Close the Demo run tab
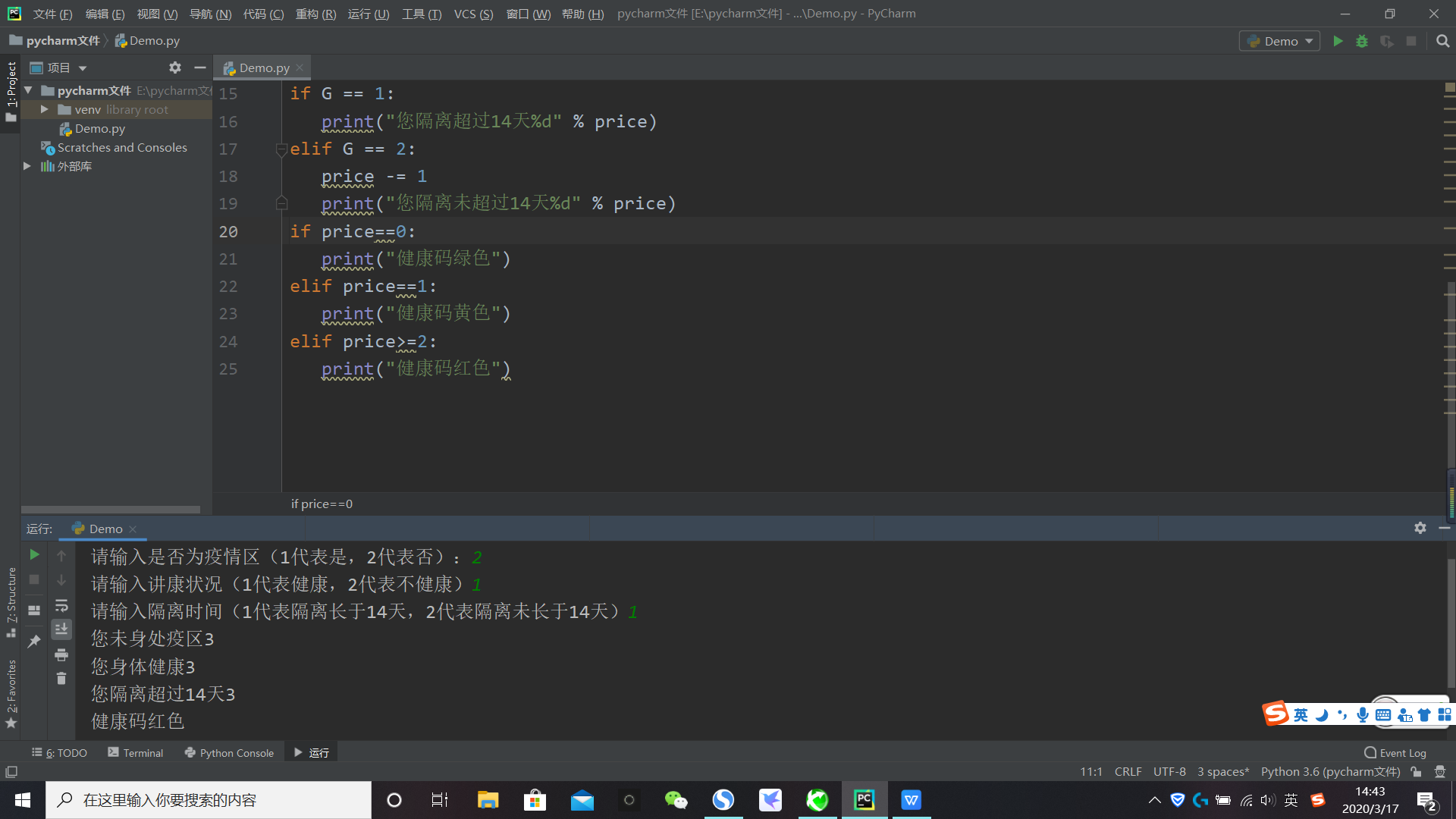 [133, 529]
